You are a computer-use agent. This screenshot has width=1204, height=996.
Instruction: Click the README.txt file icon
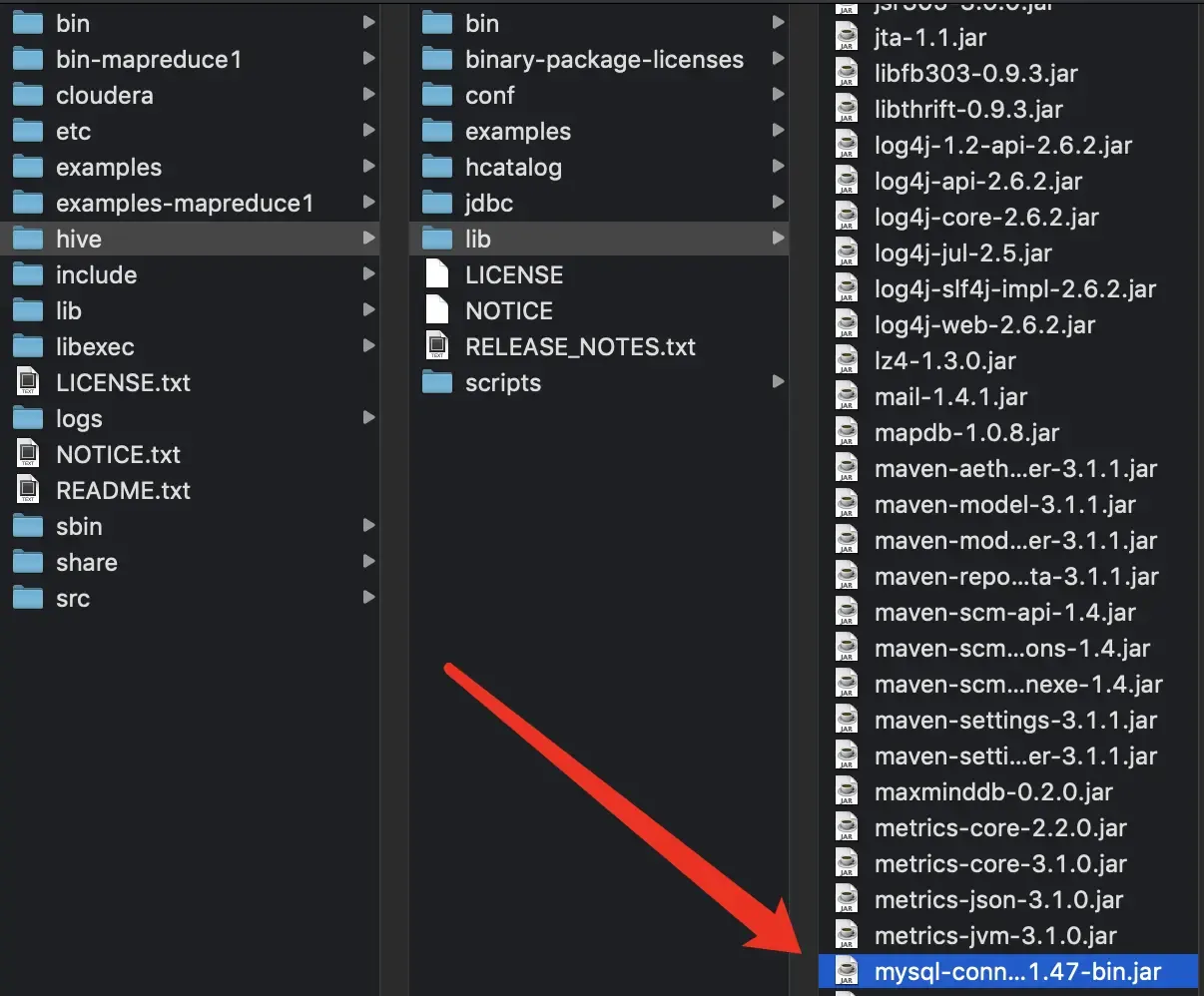click(28, 490)
